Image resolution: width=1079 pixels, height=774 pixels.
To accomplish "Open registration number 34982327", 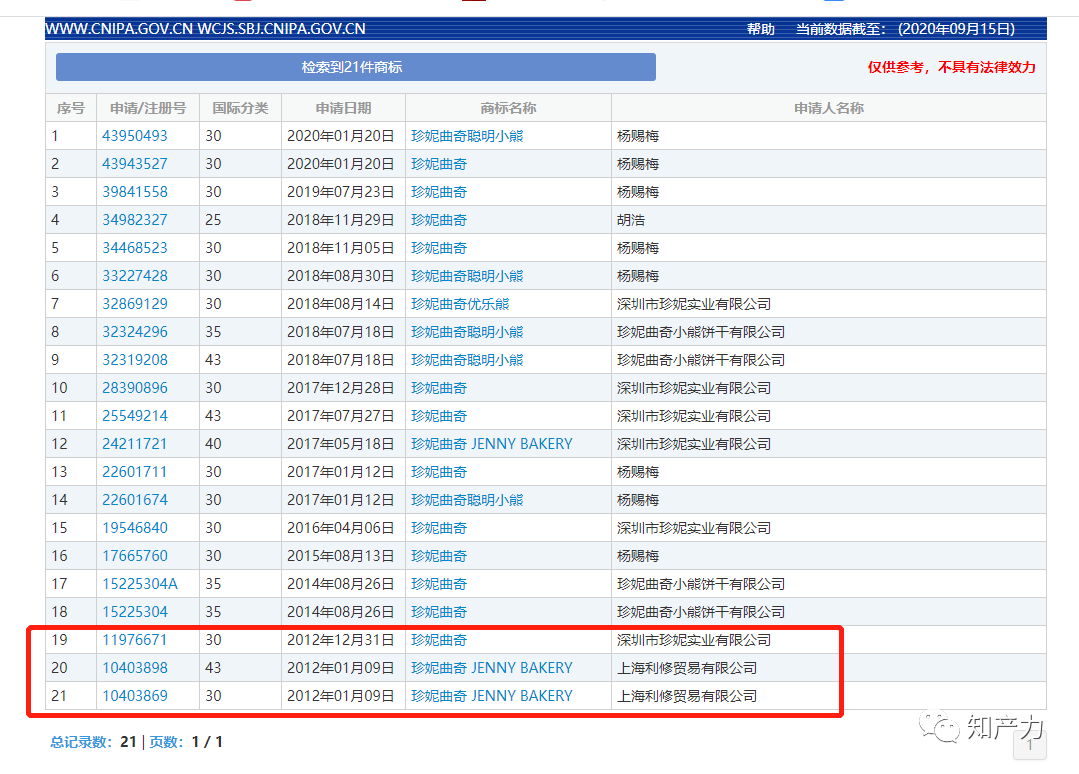I will [135, 220].
